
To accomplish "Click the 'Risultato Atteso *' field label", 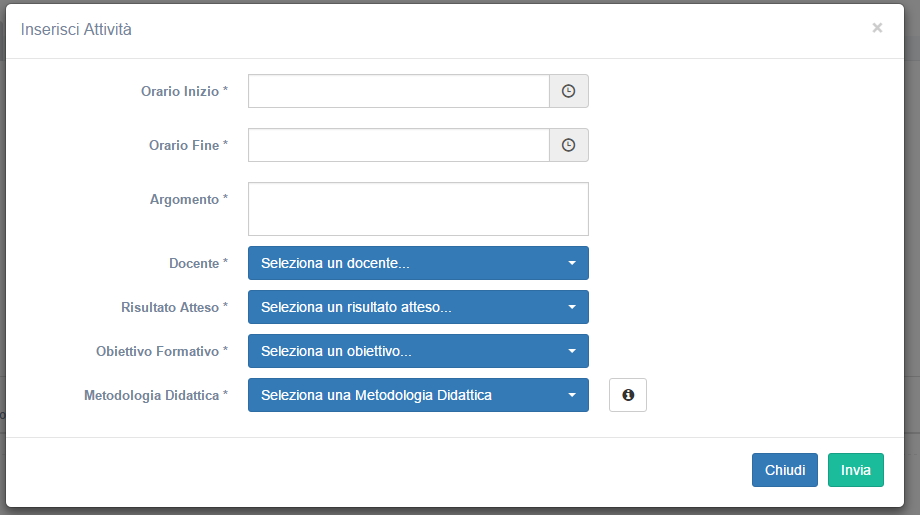I will point(174,307).
